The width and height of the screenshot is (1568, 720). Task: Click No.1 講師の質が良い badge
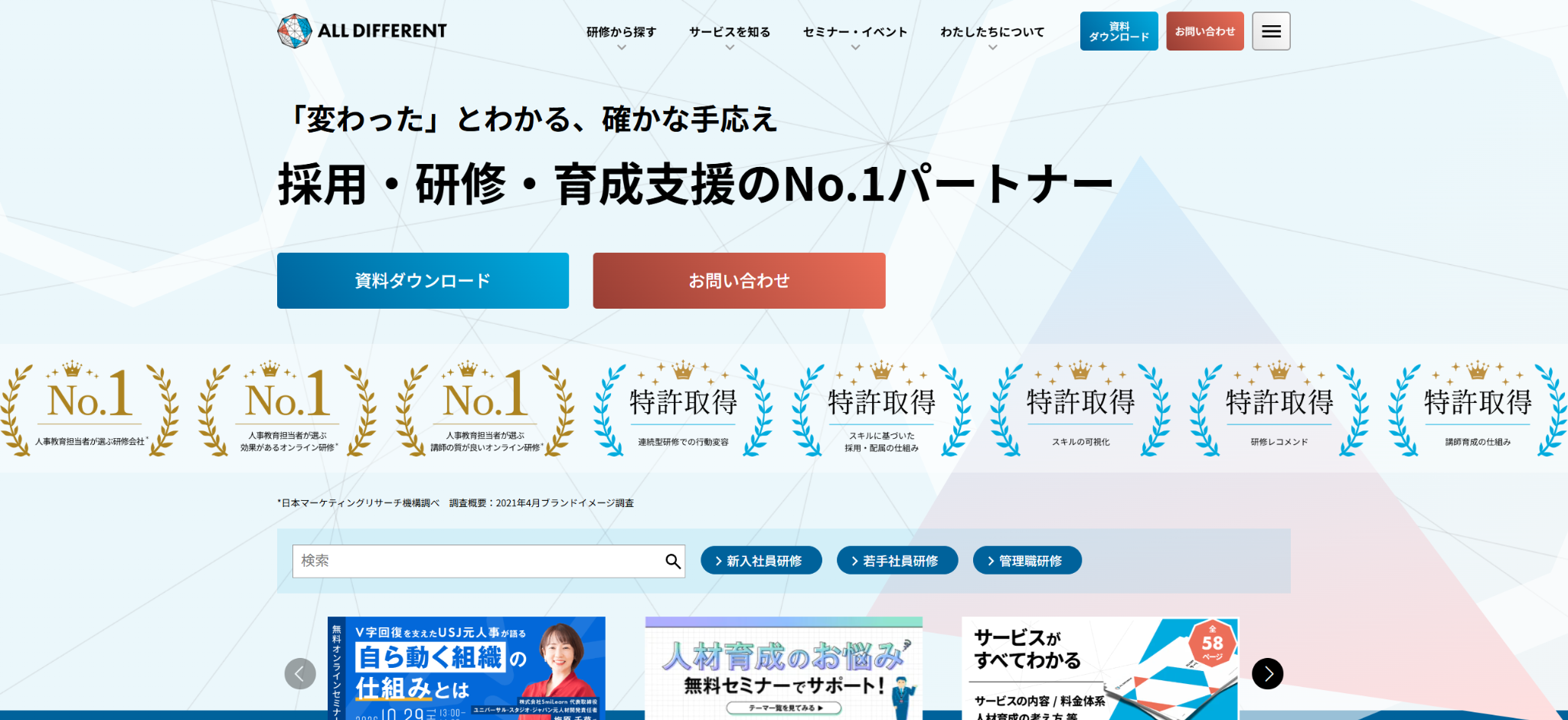485,409
